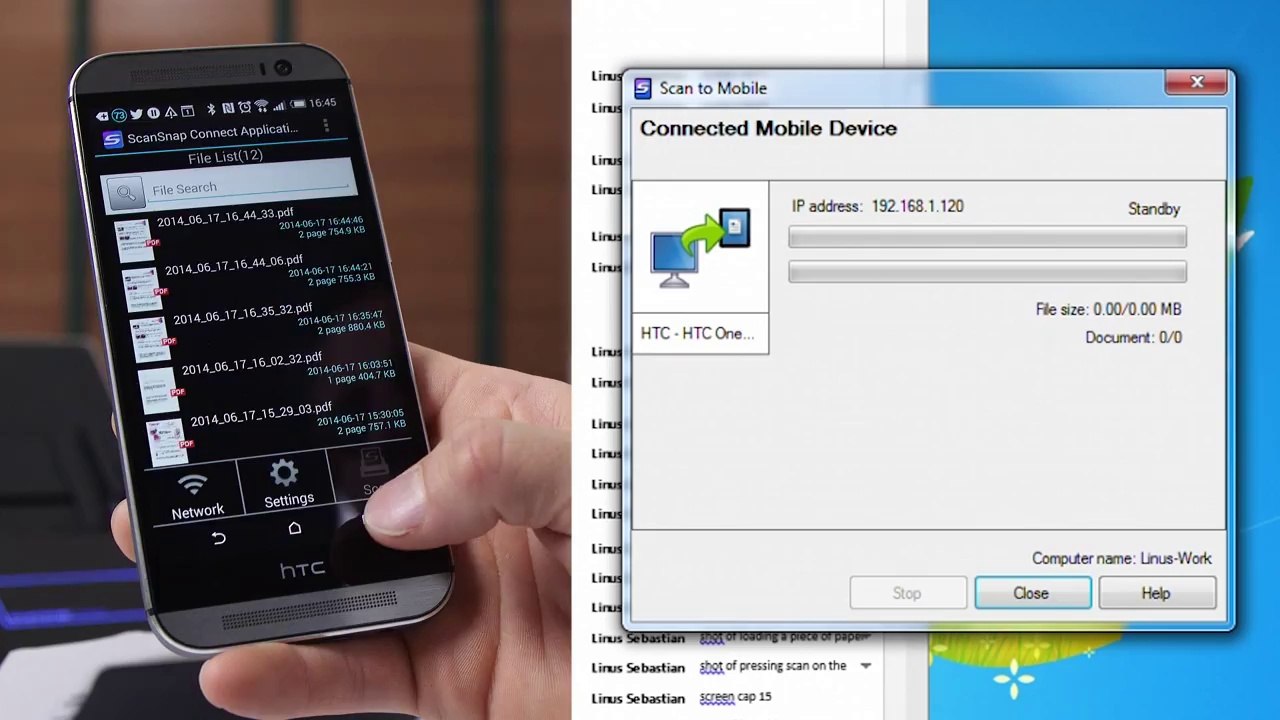Tap the magnifier search icon on the phone

[x=125, y=192]
